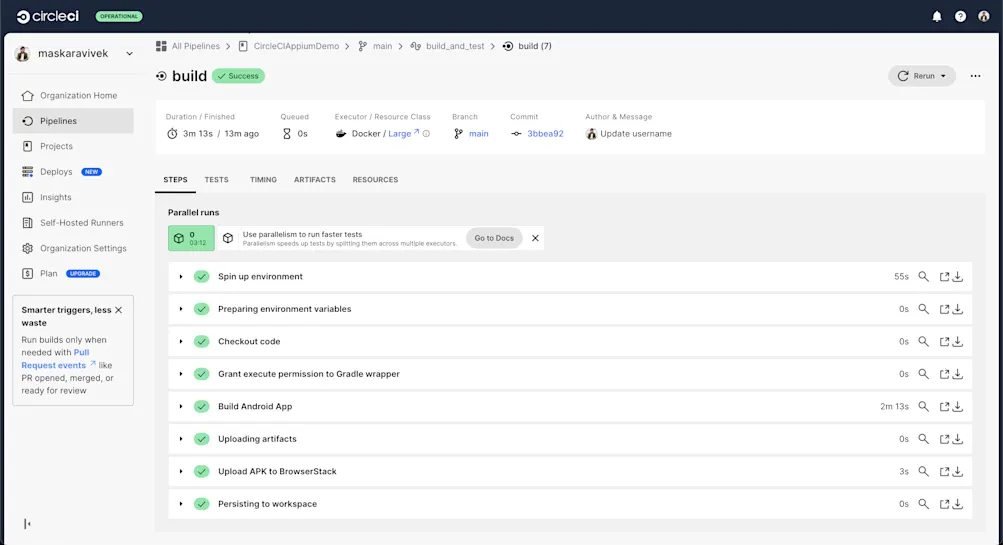
Task: Open Insights in sidebar
Action: [x=73, y=197]
